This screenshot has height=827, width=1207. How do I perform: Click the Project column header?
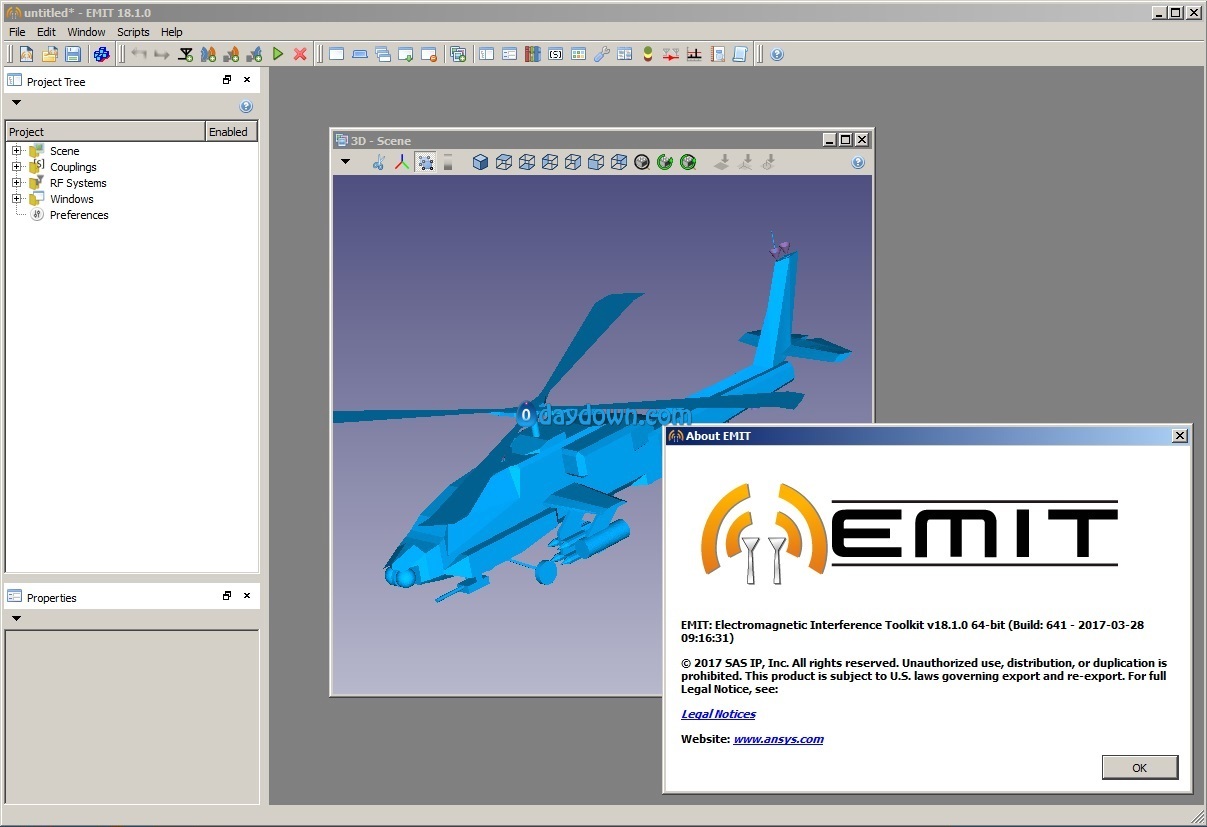click(105, 131)
